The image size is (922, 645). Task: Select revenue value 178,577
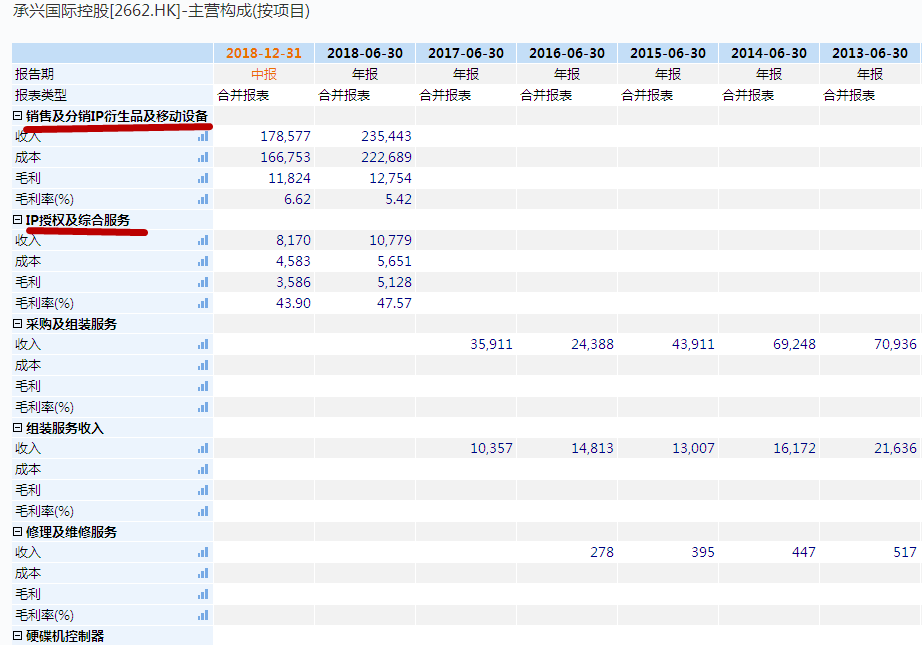[x=285, y=136]
